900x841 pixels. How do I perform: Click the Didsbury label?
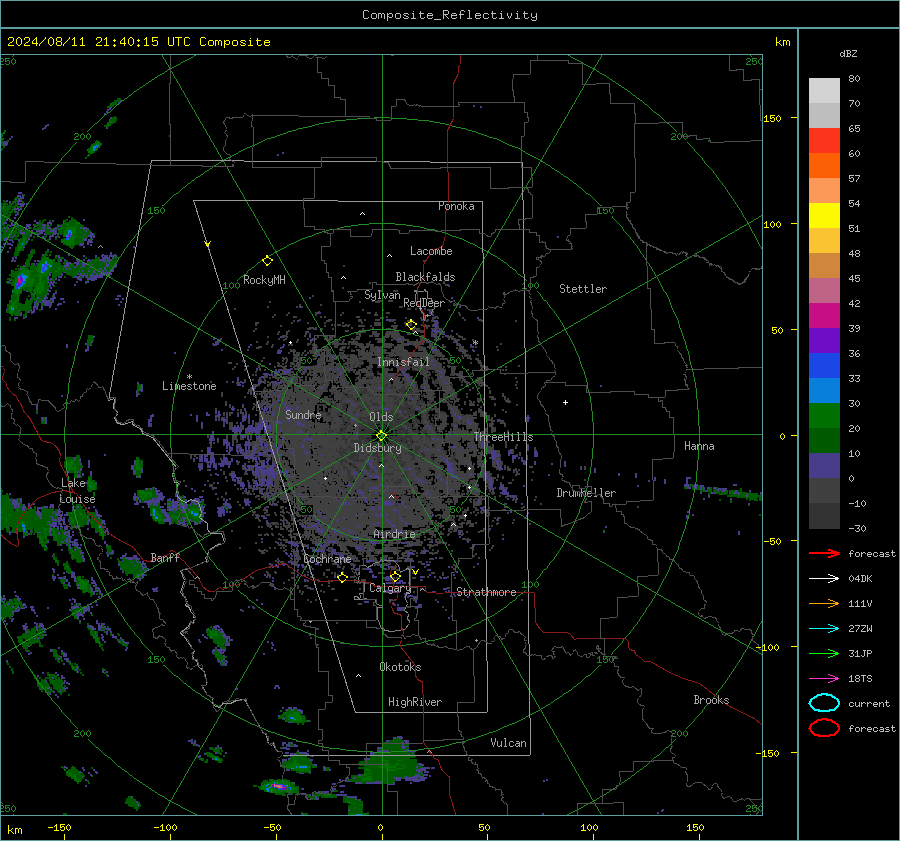coord(377,448)
